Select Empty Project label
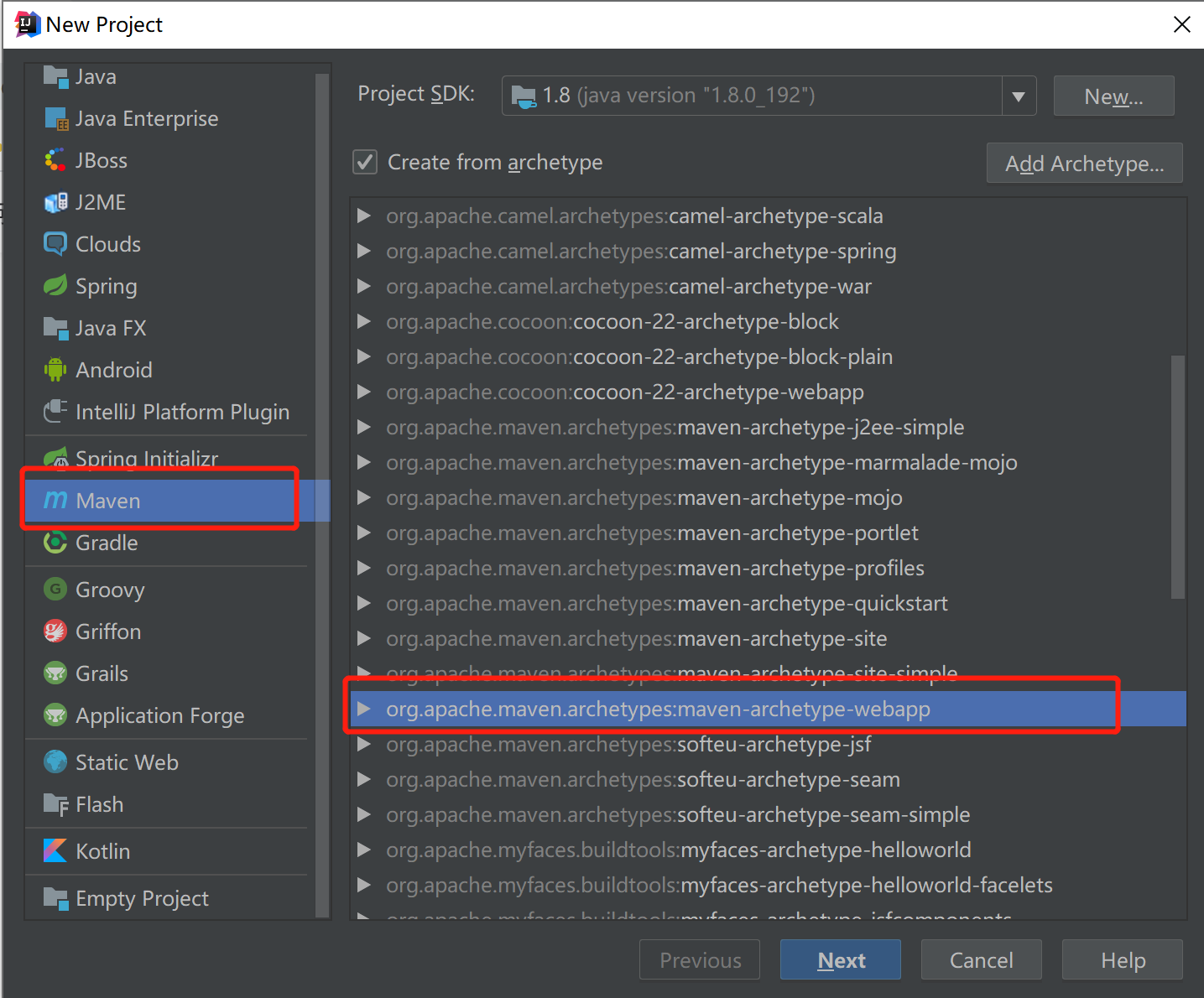Screen dimensions: 1204x998 point(142,898)
